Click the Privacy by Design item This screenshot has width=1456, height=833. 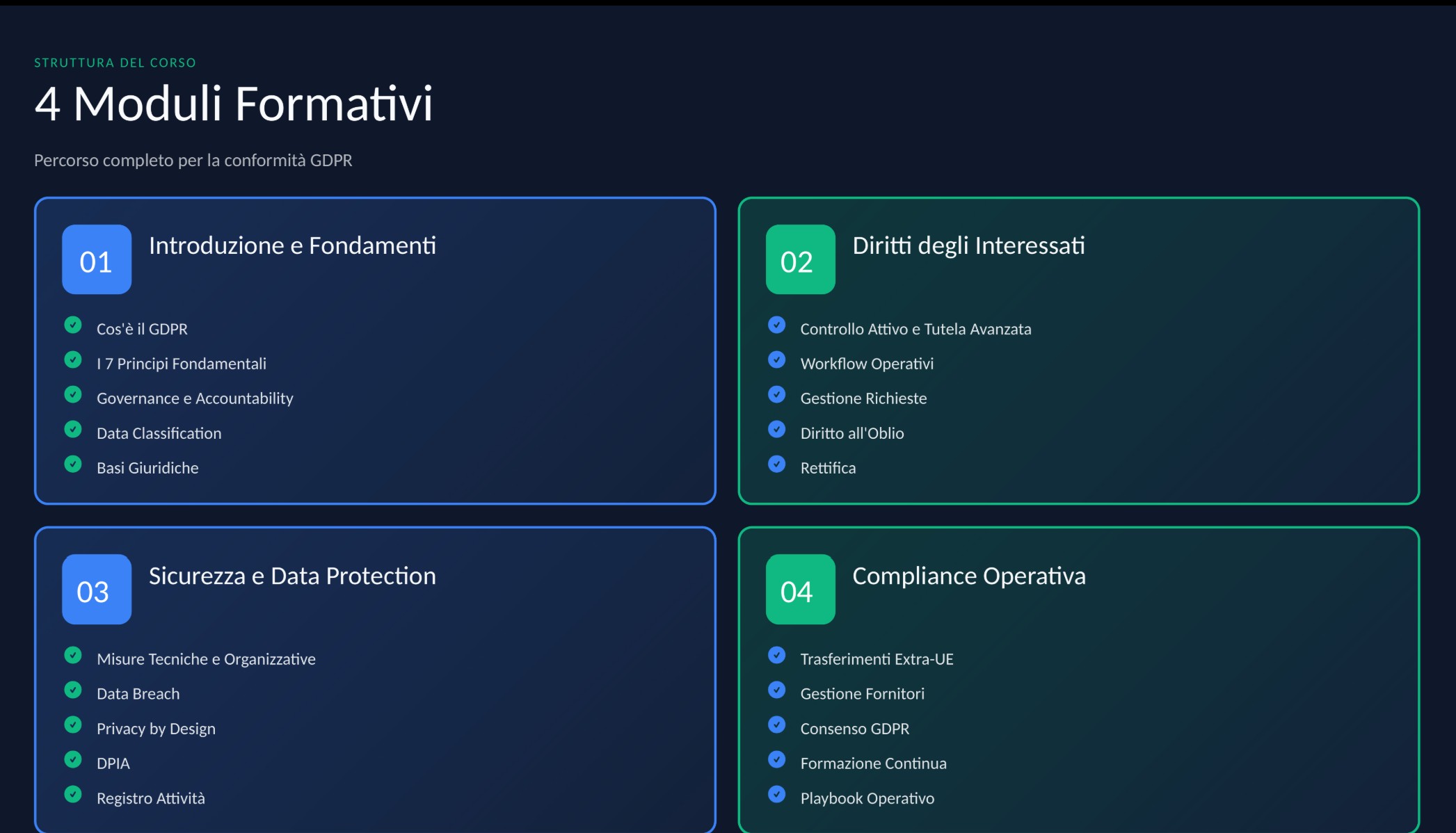pyautogui.click(x=156, y=729)
